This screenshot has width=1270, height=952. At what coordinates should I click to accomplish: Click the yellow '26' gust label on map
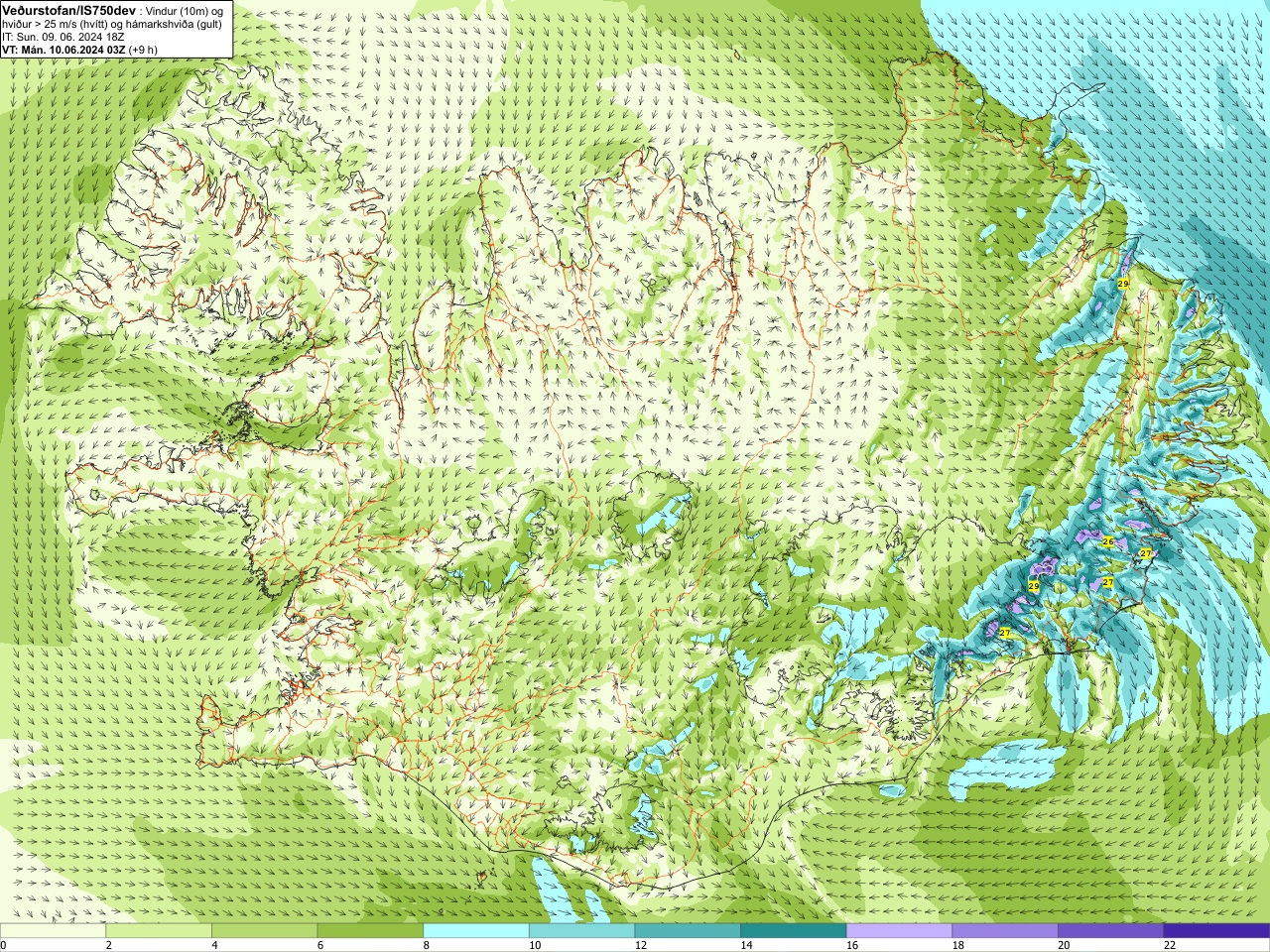(1108, 541)
